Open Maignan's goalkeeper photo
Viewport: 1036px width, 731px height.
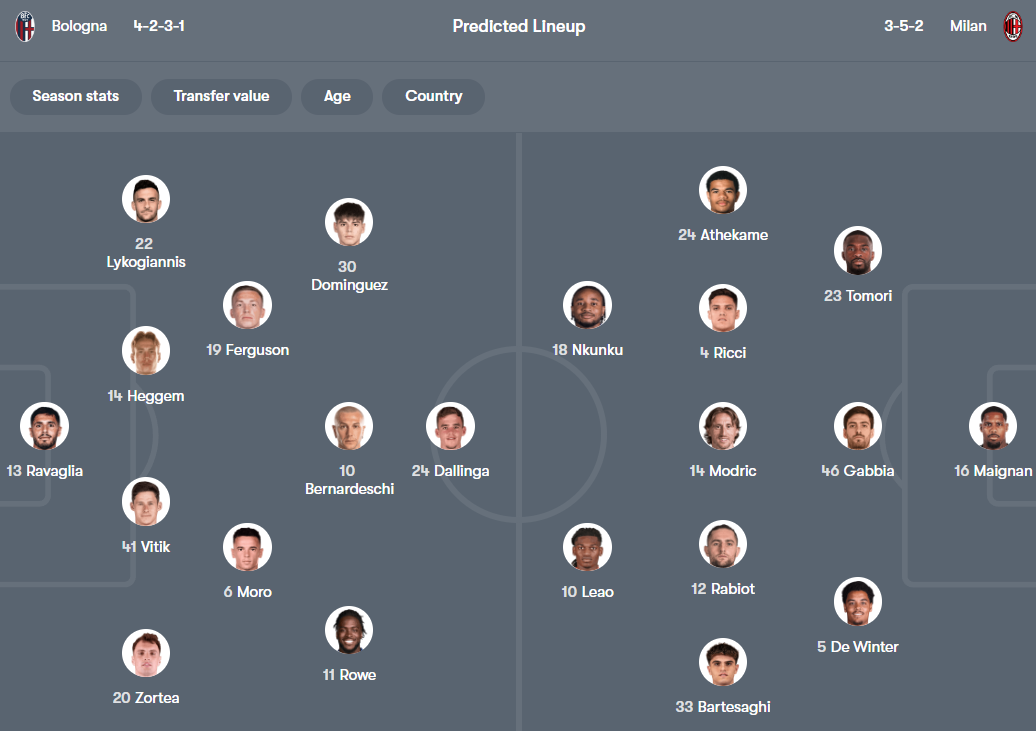[993, 427]
